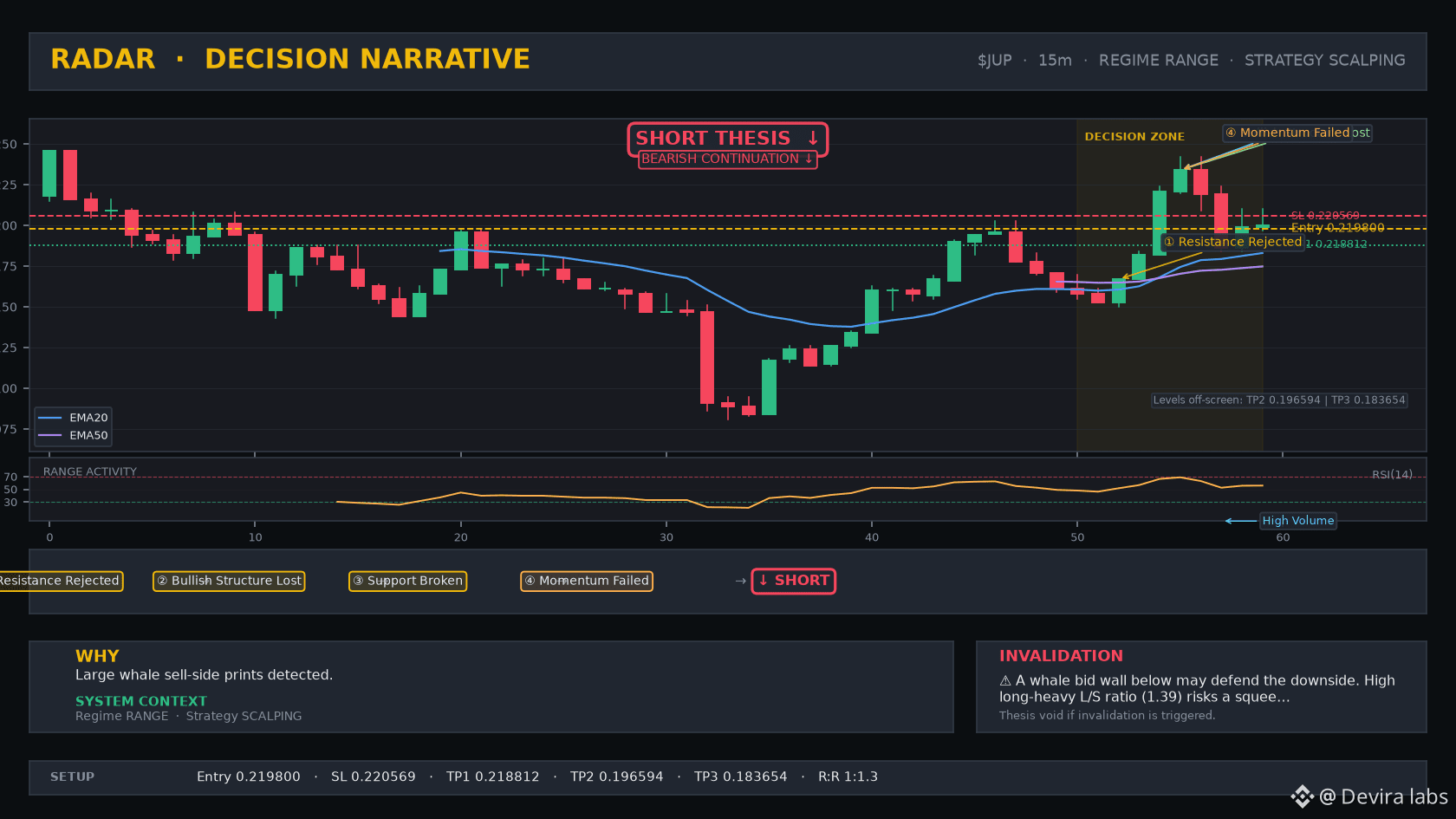Click the SYSTEM CONTEXT heading
Image resolution: width=1456 pixels, height=819 pixels.
point(141,701)
